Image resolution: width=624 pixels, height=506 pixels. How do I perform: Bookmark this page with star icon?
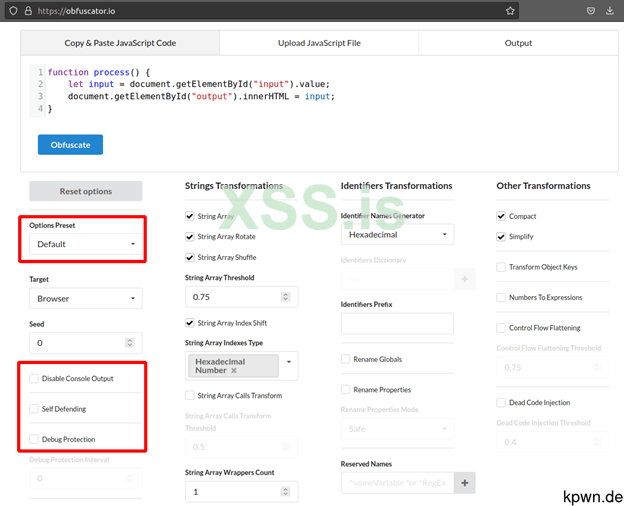(x=510, y=11)
